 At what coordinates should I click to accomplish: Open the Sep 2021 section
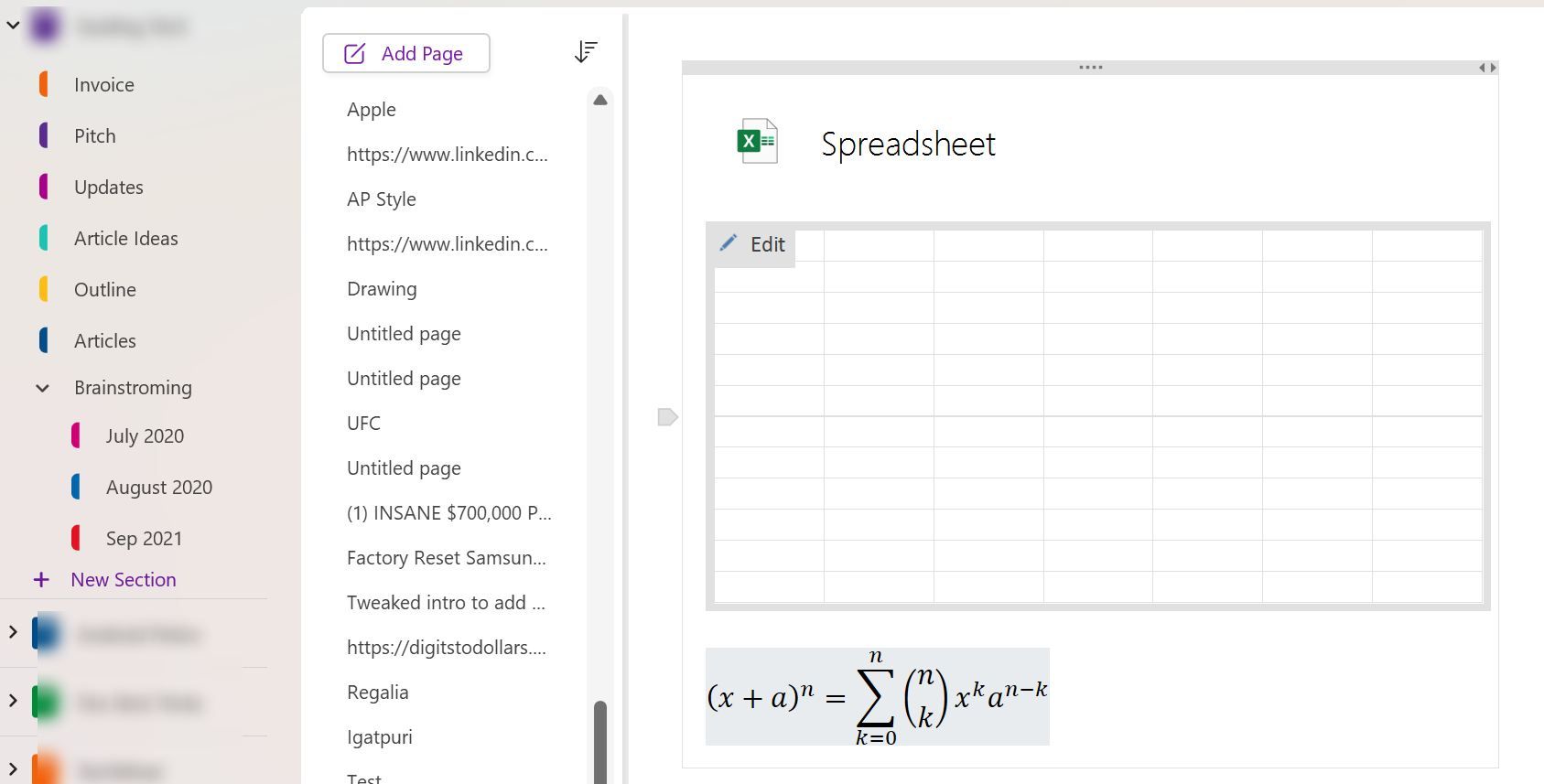point(144,539)
